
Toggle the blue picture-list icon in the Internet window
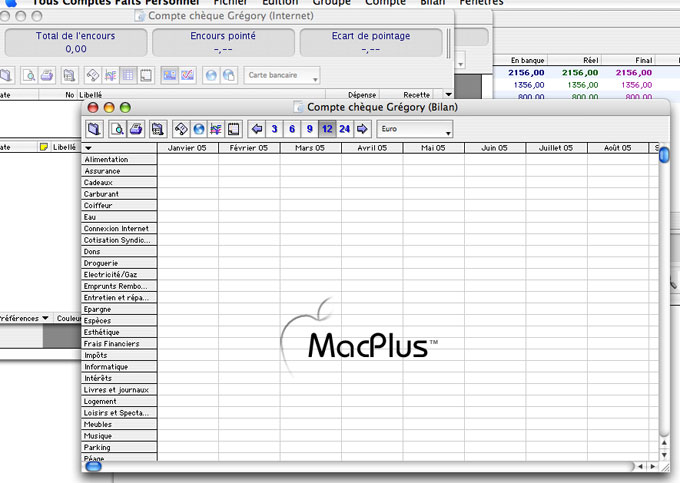pos(169,75)
